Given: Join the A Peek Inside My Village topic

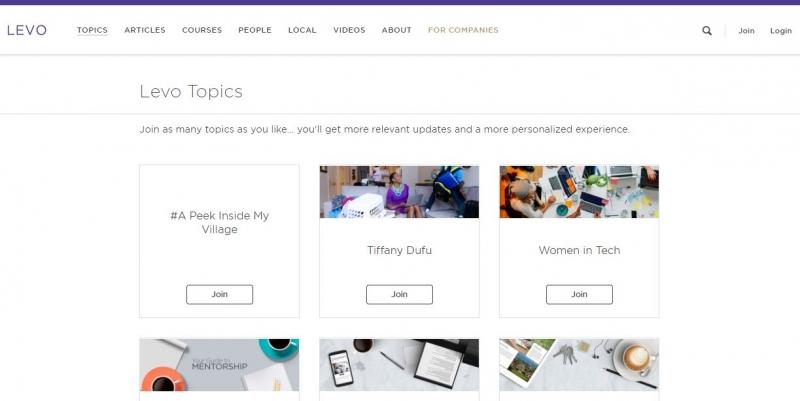Looking at the screenshot, I should [x=219, y=294].
